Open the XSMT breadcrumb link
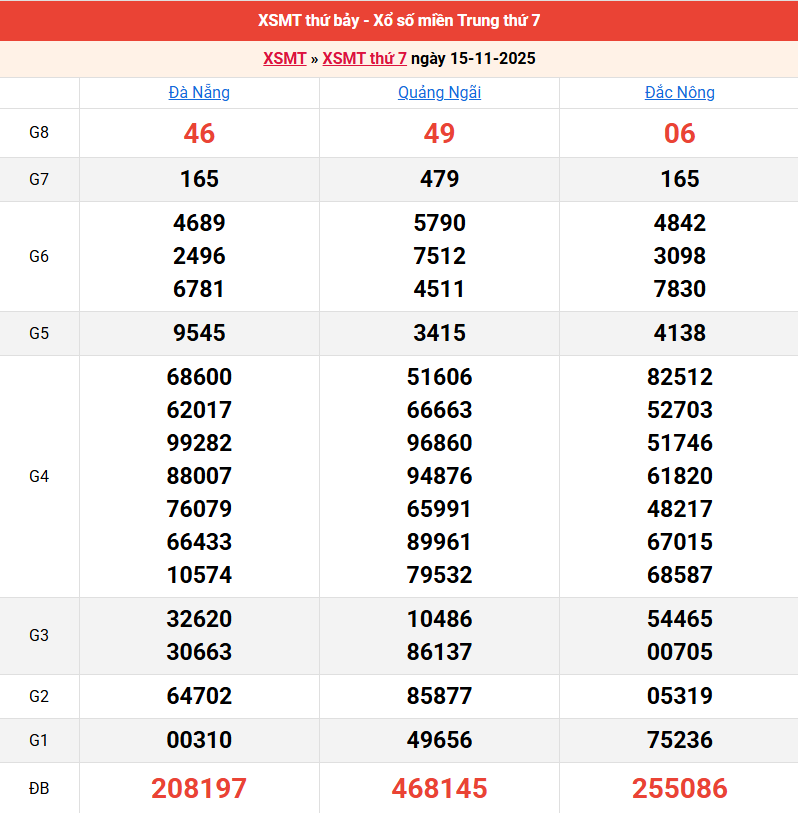 point(284,58)
